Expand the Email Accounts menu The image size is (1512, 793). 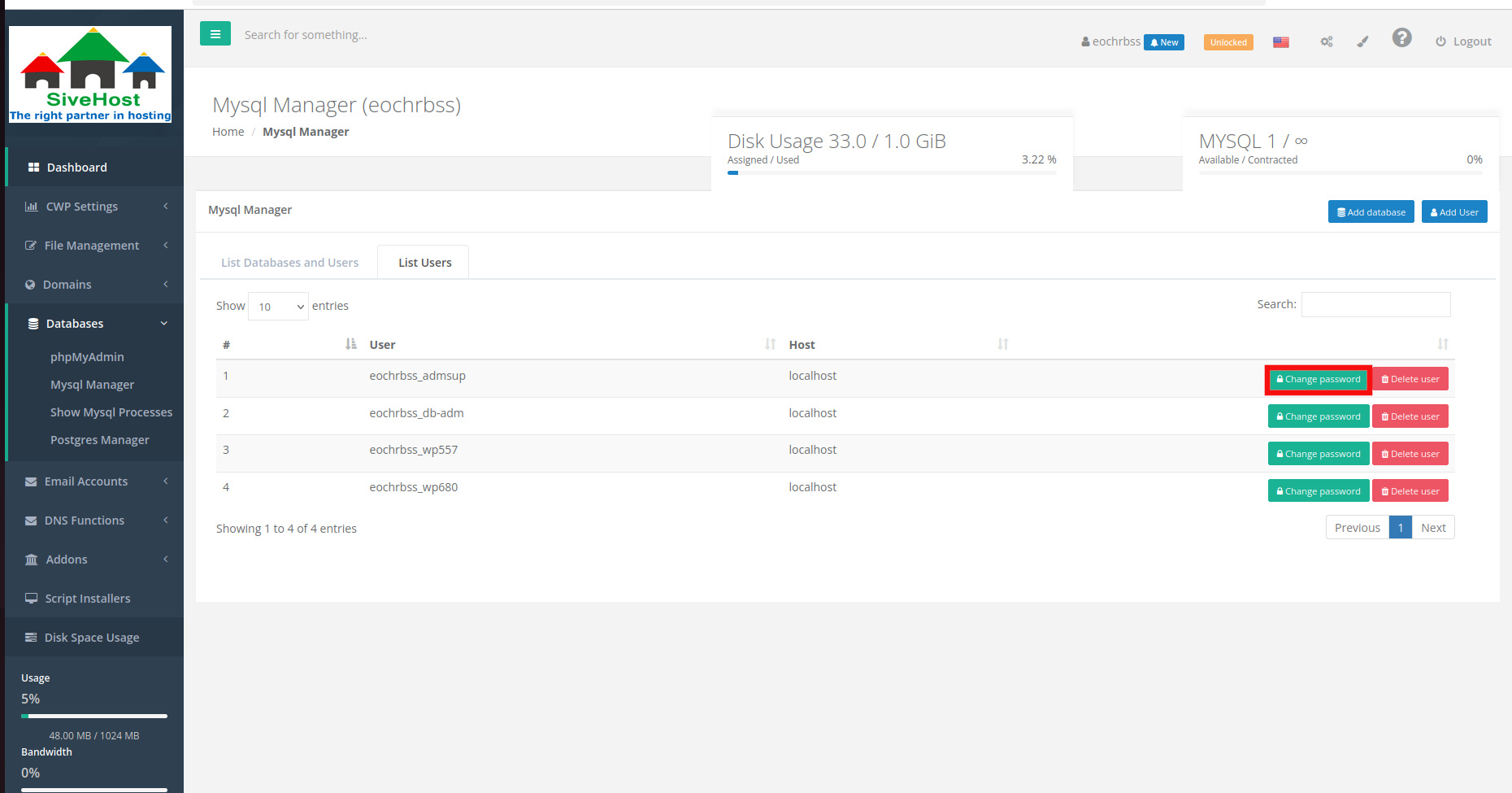click(94, 481)
